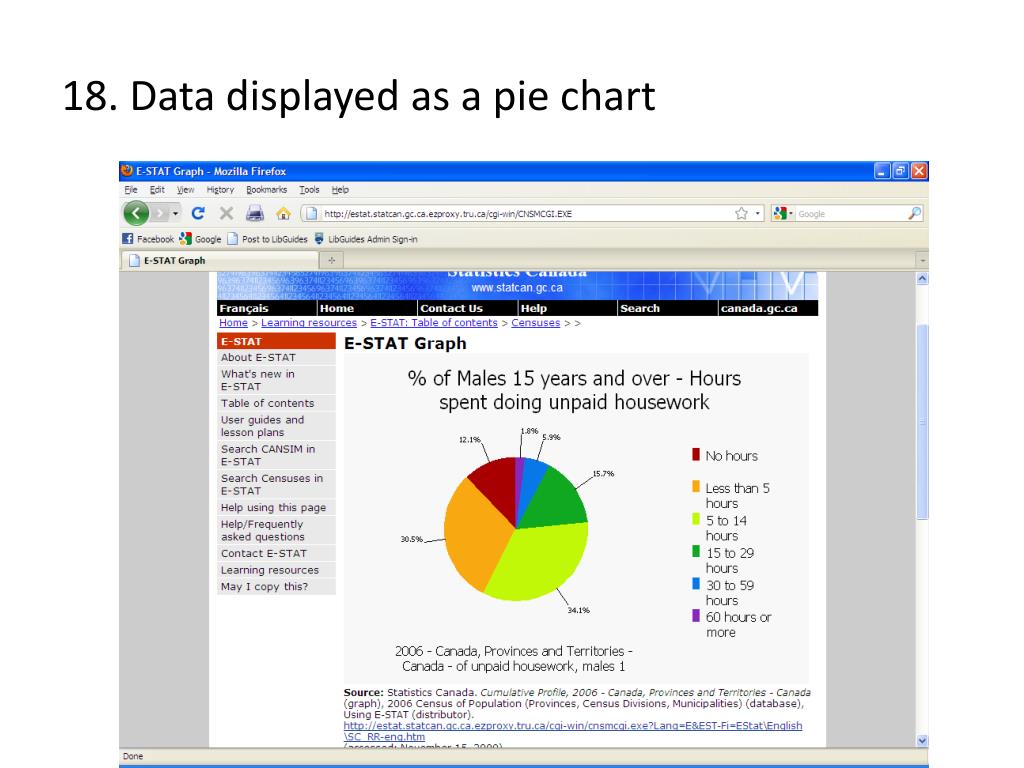The height and width of the screenshot is (768, 1024).
Task: Open Help using this page
Action: [x=273, y=507]
